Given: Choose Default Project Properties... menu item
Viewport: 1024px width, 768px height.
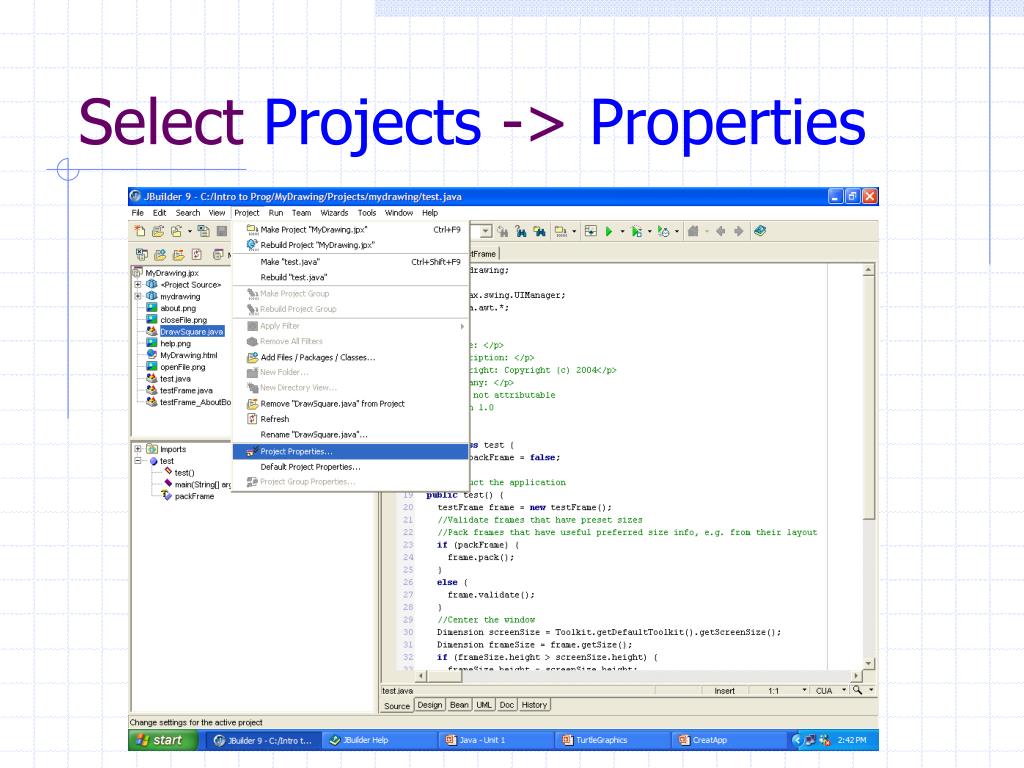Looking at the screenshot, I should tap(351, 467).
